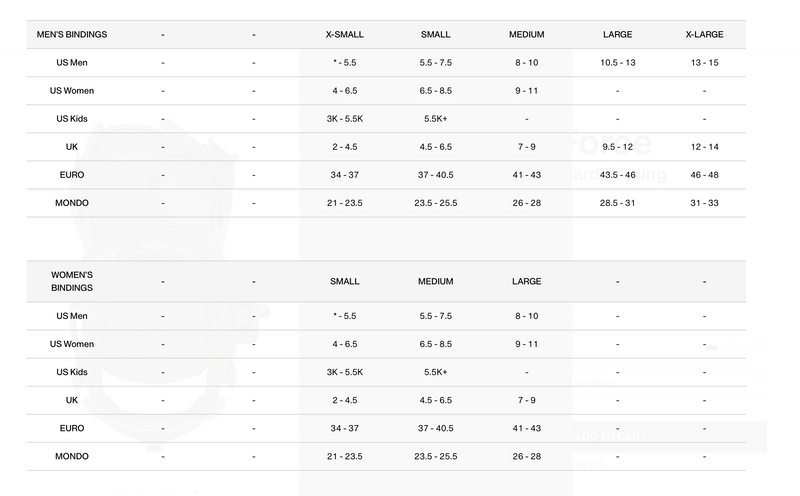
Task: Select the 46 - 48 EURO cell
Action: click(704, 175)
